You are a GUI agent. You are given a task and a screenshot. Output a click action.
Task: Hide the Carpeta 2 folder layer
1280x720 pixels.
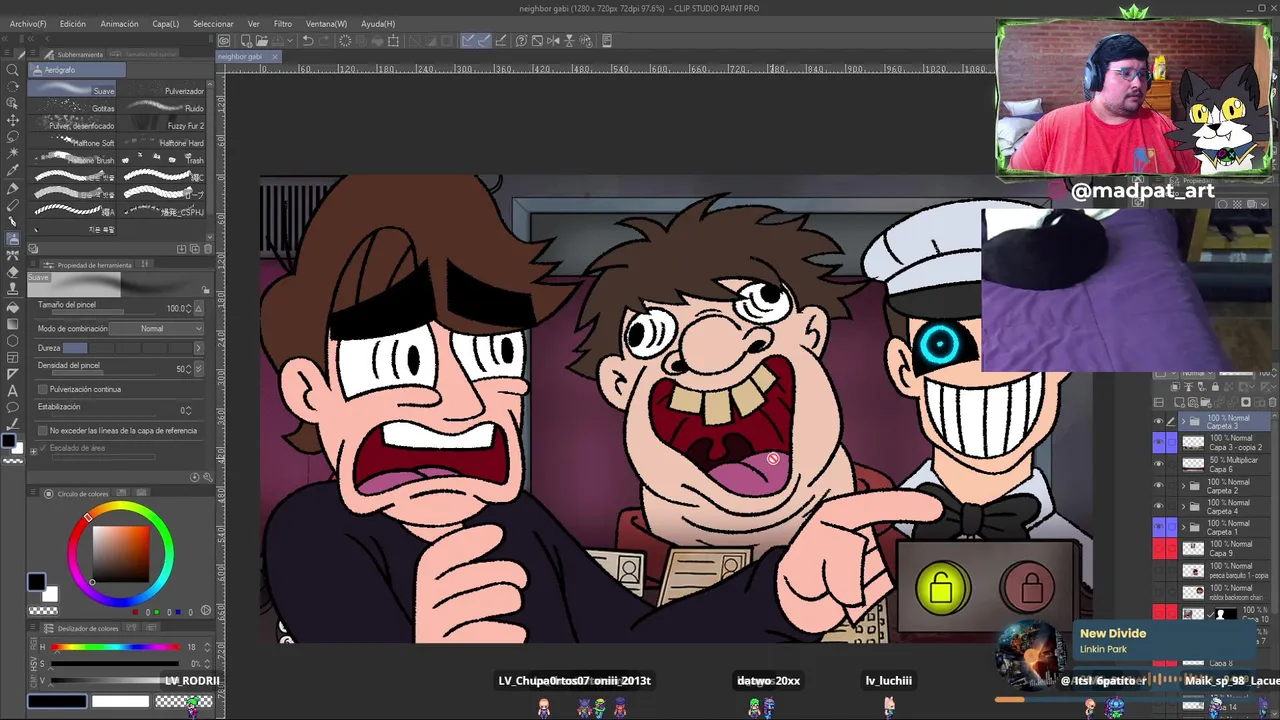tap(1158, 486)
